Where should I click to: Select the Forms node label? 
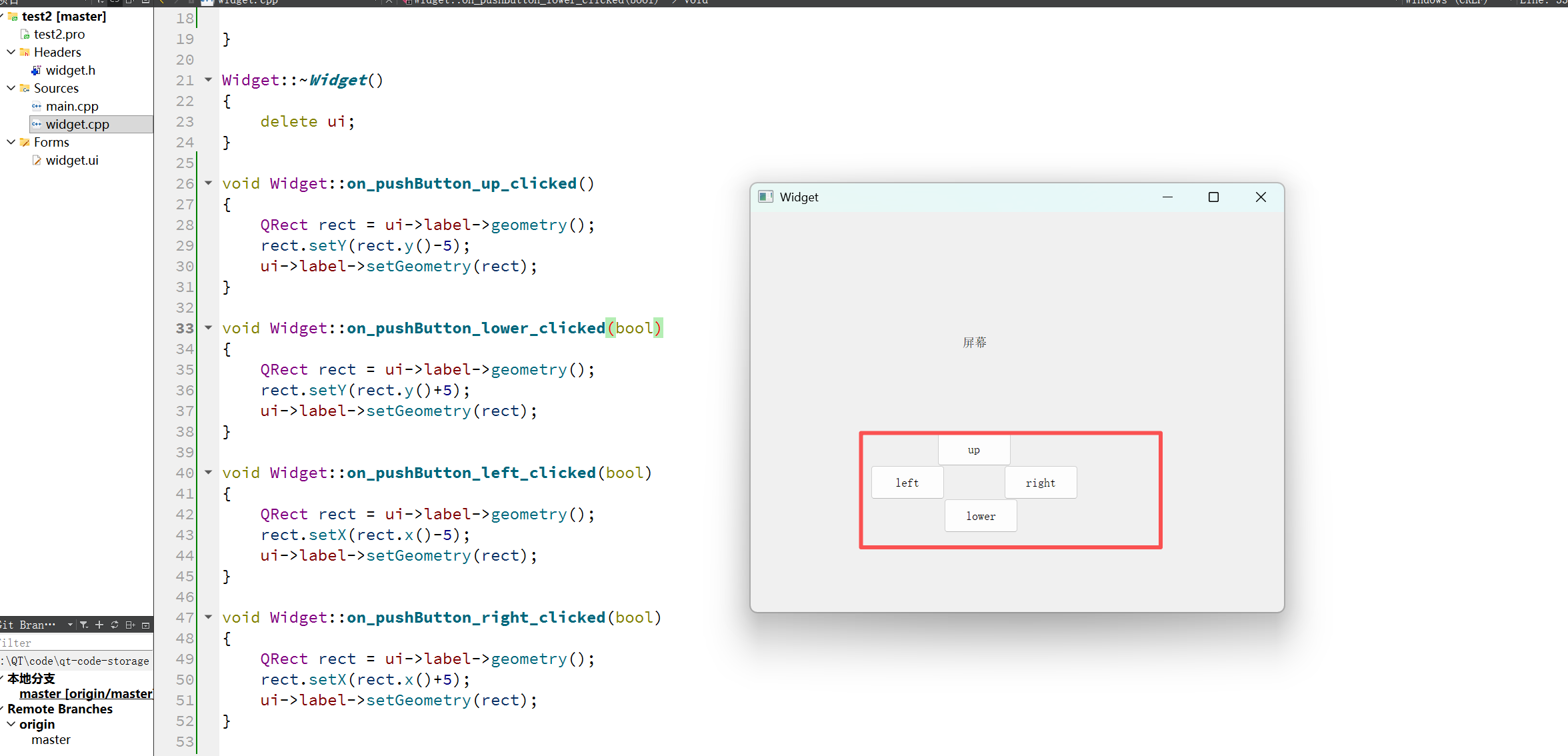51,142
